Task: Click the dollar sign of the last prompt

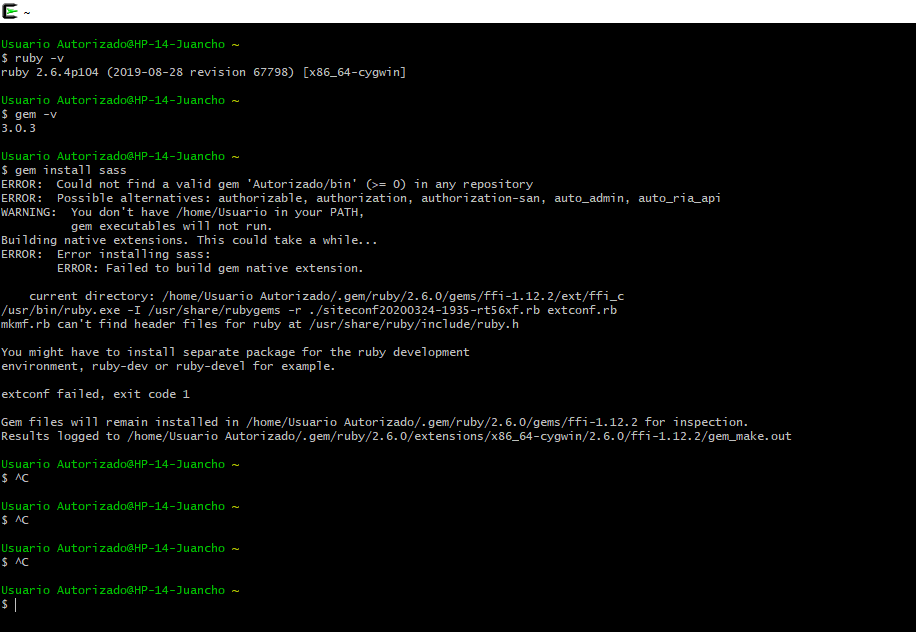Action: (x=4, y=603)
